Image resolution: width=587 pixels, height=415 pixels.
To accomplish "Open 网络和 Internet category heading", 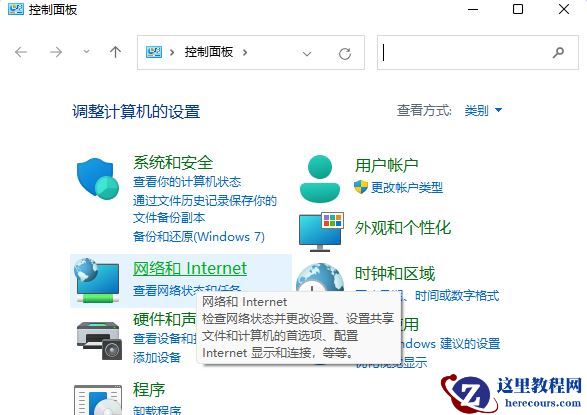I will 190,268.
